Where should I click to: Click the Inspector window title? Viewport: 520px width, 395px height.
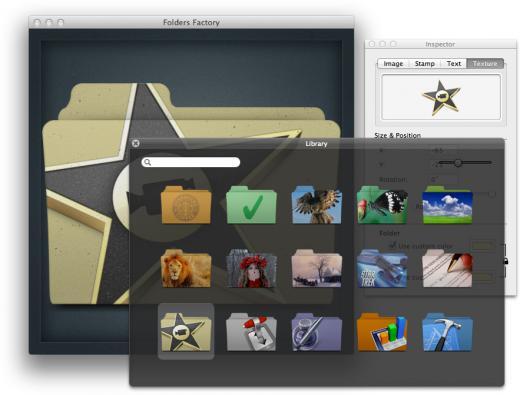click(440, 44)
